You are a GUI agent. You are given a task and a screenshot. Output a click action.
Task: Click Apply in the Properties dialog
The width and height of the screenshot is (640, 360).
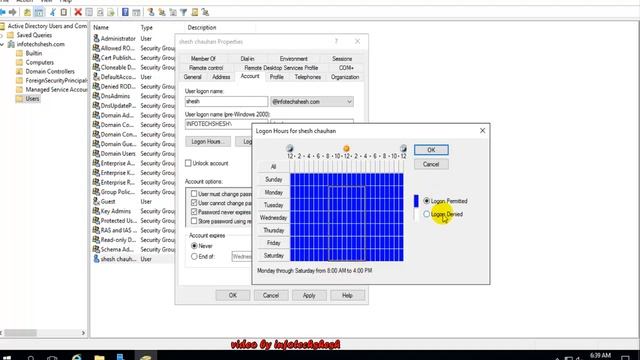(309, 295)
